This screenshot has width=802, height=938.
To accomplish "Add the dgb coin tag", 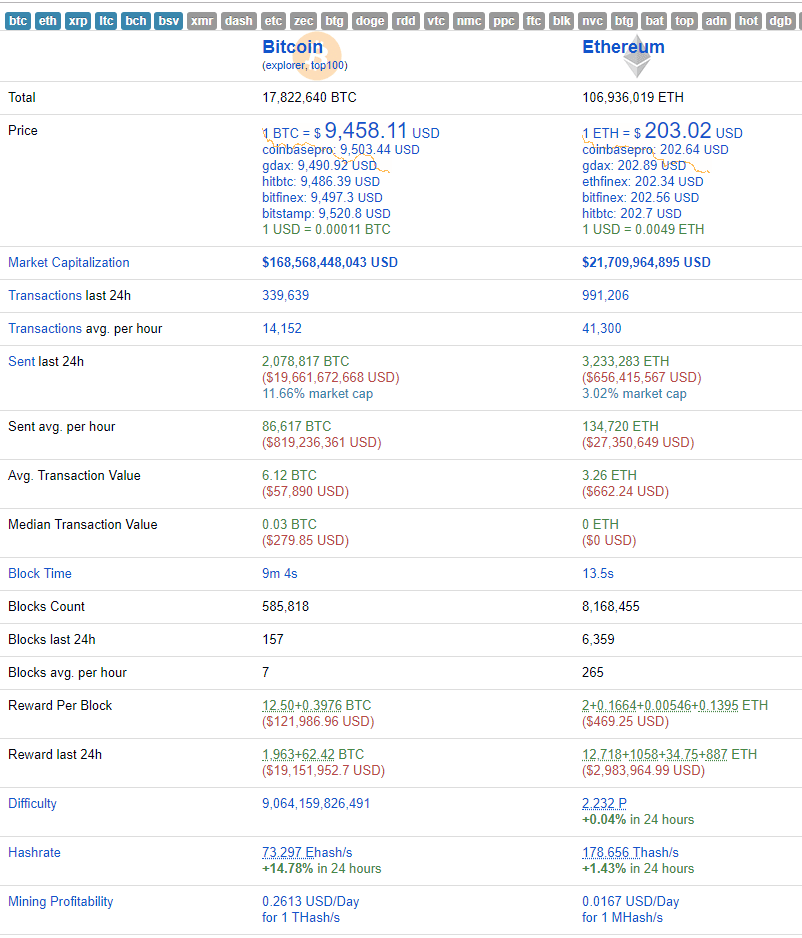I will [x=780, y=21].
